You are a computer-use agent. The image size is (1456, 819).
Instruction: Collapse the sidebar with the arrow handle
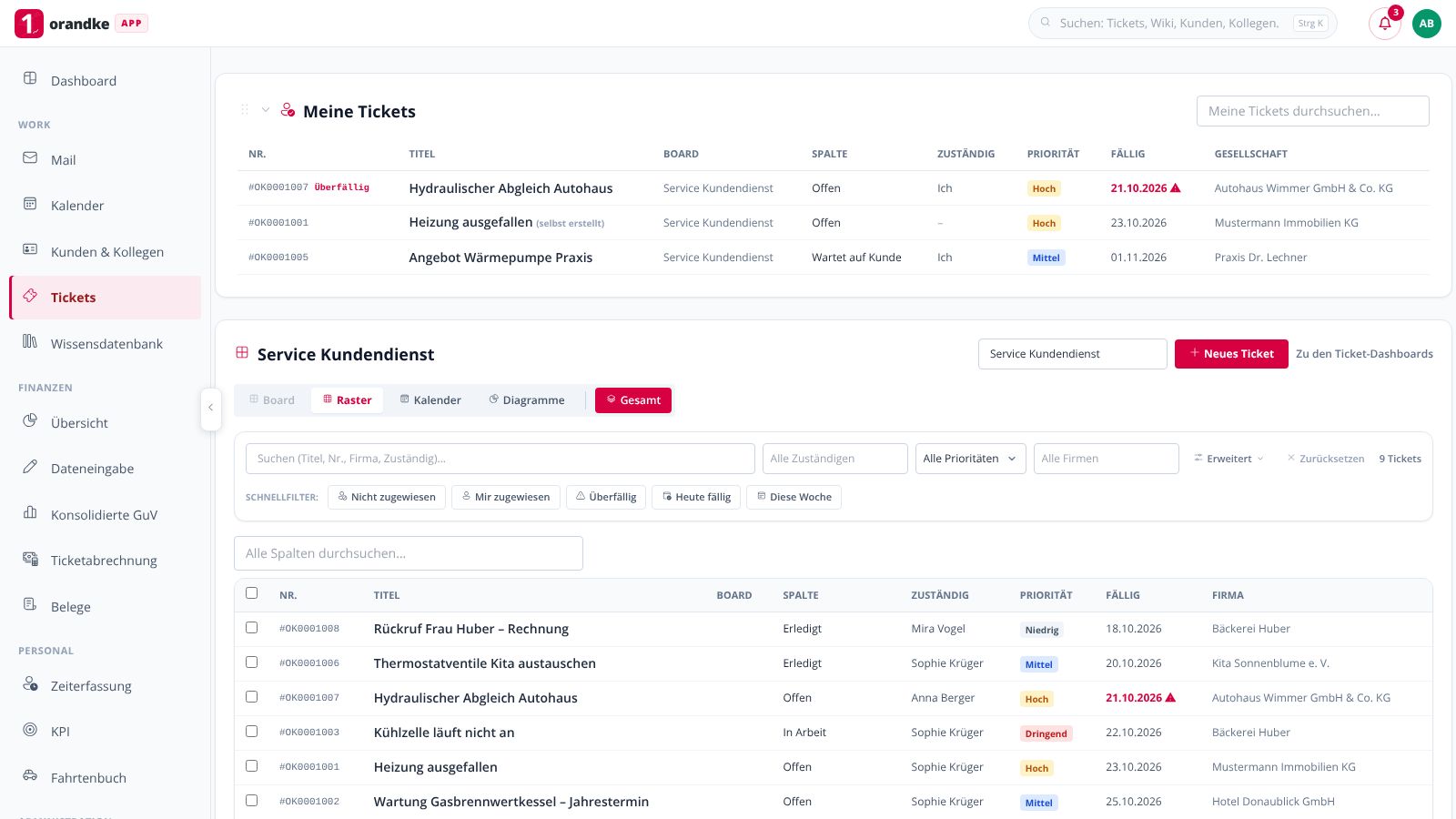point(210,408)
